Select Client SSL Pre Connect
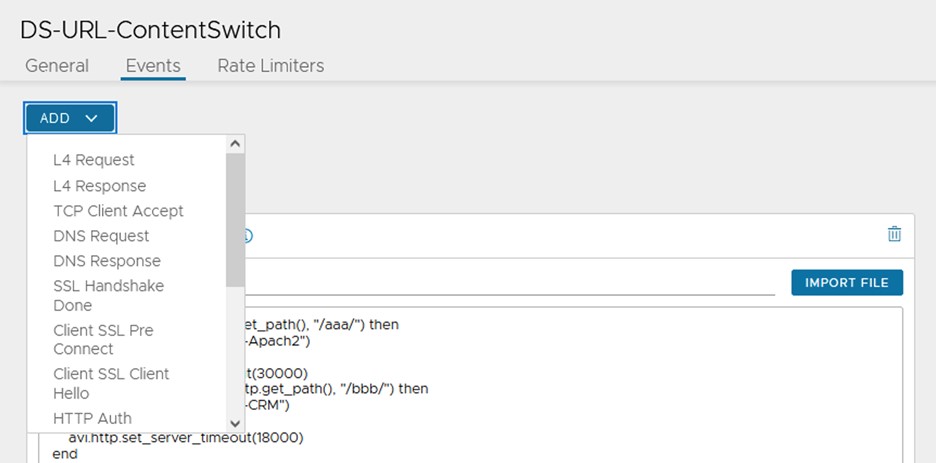 [103, 339]
